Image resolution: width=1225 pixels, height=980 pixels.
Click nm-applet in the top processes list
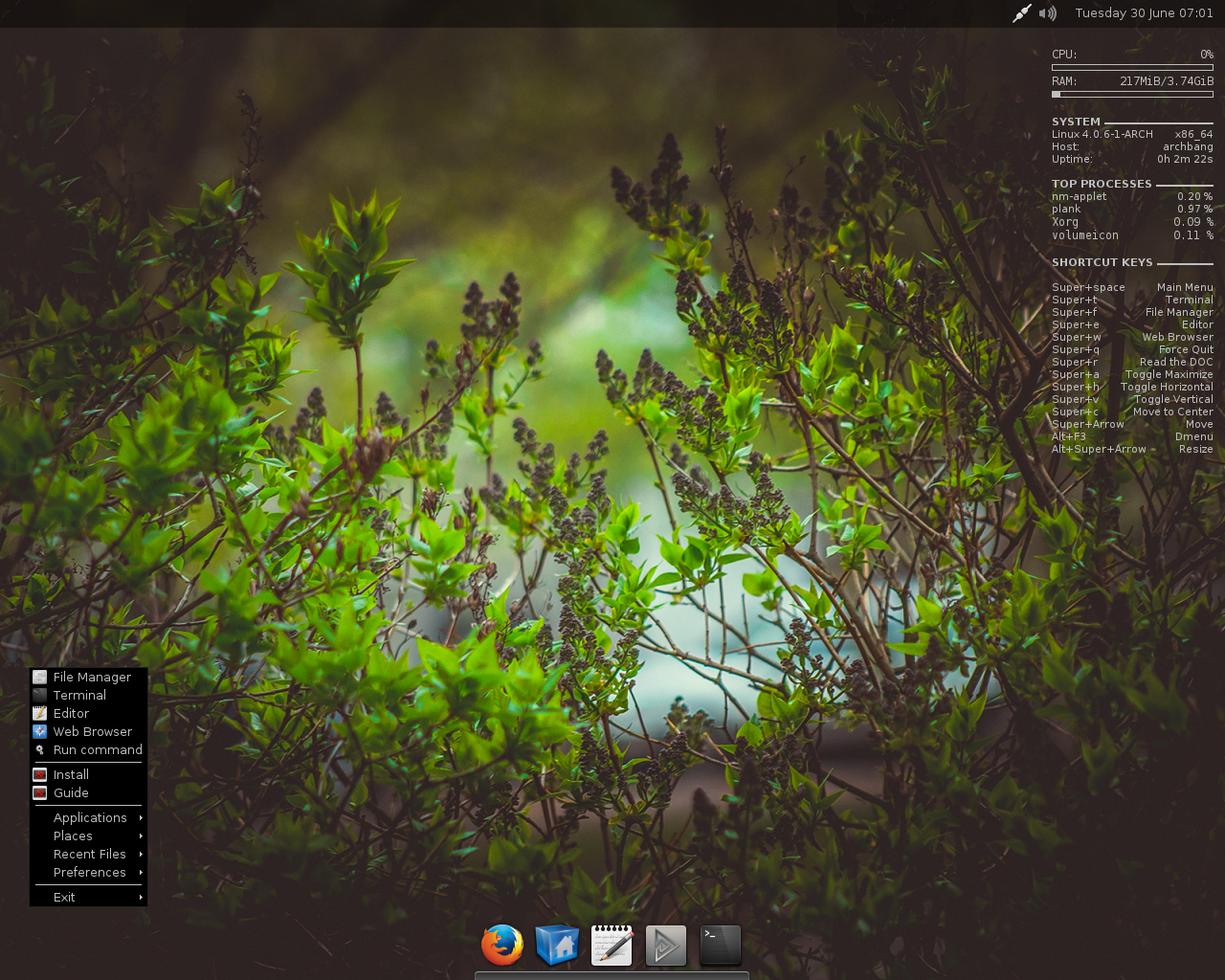tap(1079, 196)
